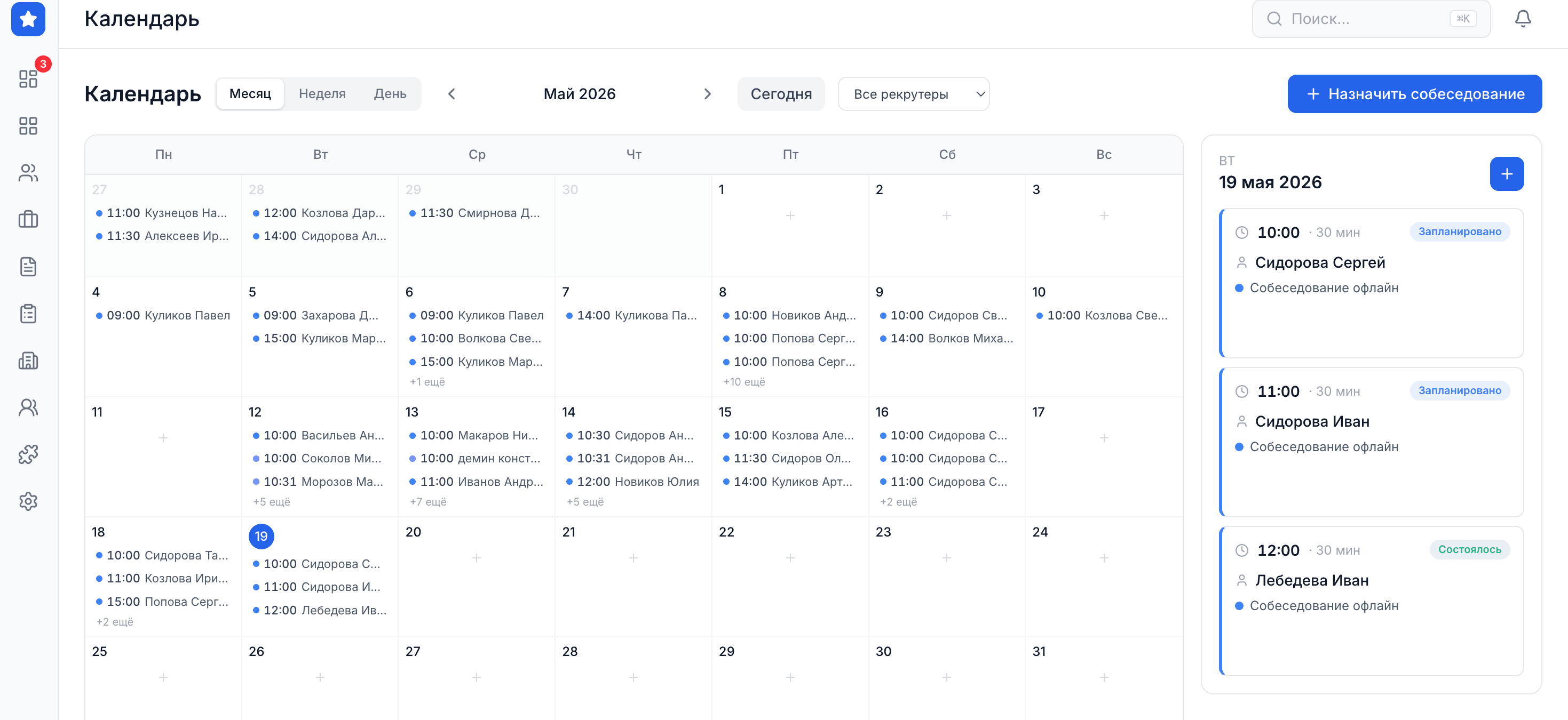
Task: Open the 12:00 Лебедева Иван interview card
Action: click(1372, 601)
